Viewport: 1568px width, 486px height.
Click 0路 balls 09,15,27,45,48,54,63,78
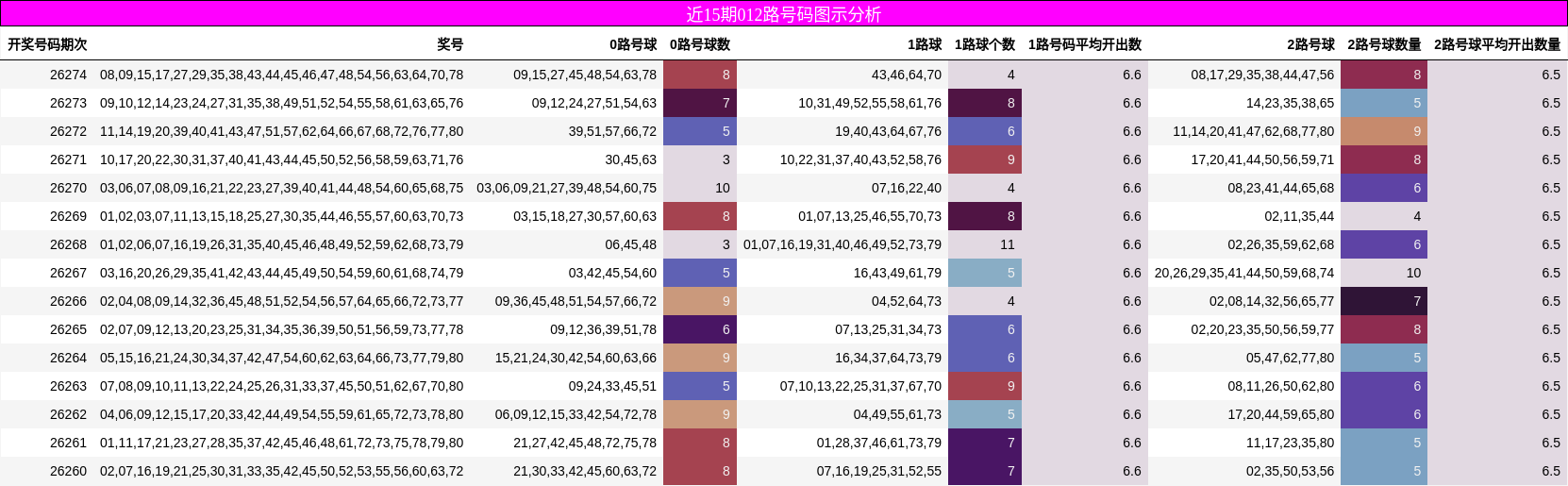click(x=585, y=75)
